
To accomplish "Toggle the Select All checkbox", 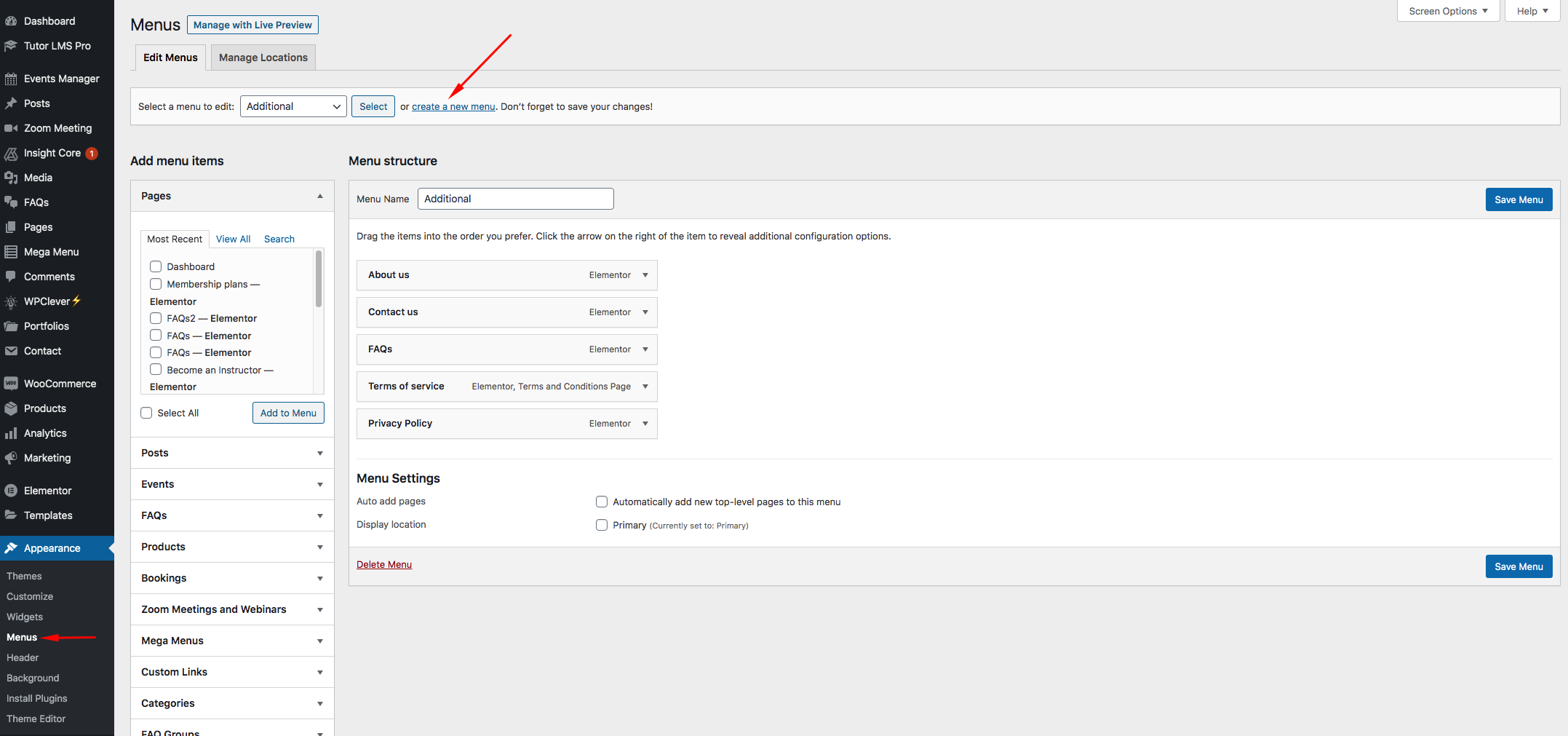I will click(146, 413).
